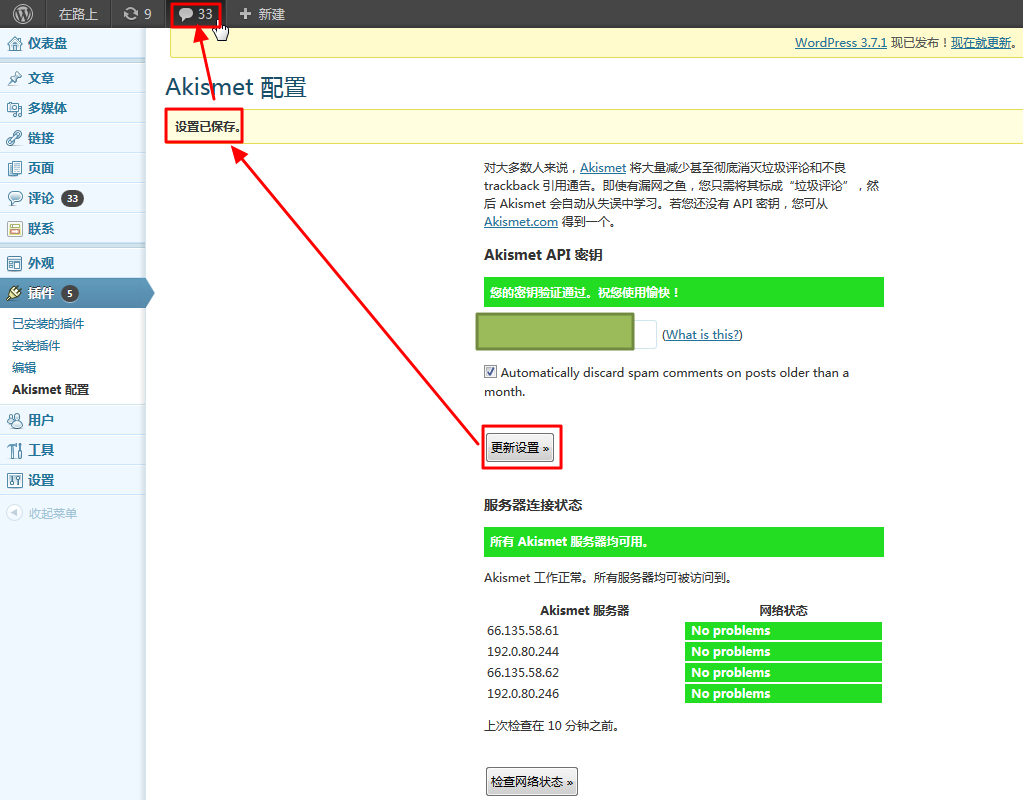Click the 现在就更新 link
Image resolution: width=1023 pixels, height=800 pixels.
(981, 43)
